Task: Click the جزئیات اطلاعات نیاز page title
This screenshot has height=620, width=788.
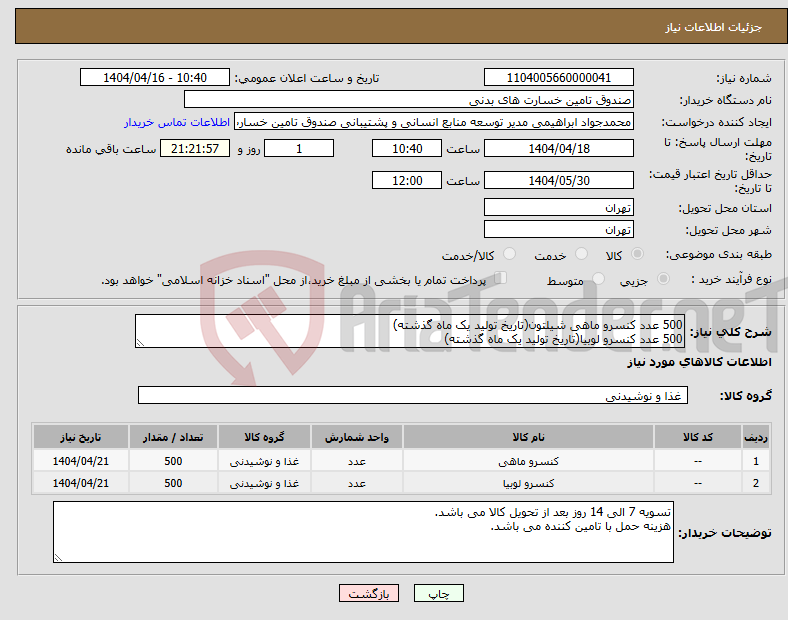Action: pyautogui.click(x=714, y=27)
